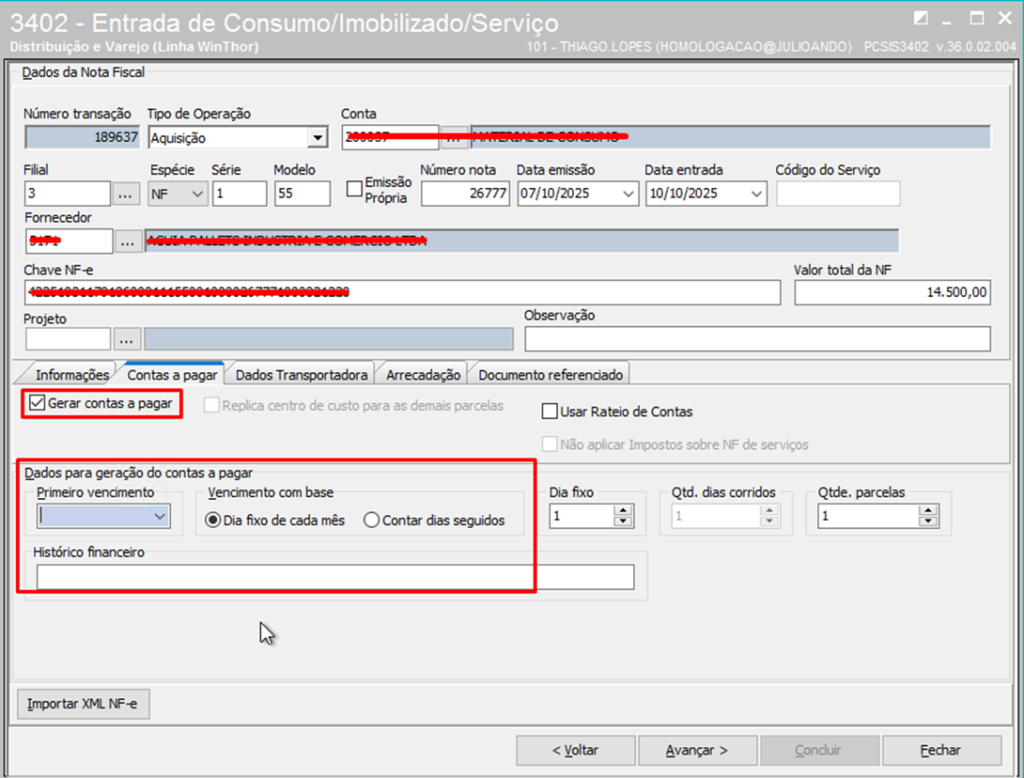The width and height of the screenshot is (1024, 778).
Task: Open the Data entrada calendar dropdown
Action: [x=756, y=194]
